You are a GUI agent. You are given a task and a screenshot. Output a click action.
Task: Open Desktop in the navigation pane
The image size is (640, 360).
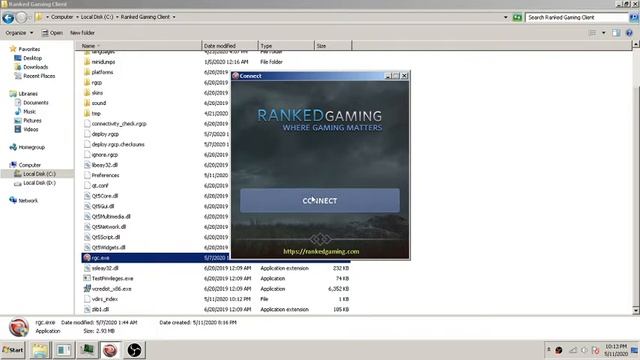click(32, 58)
